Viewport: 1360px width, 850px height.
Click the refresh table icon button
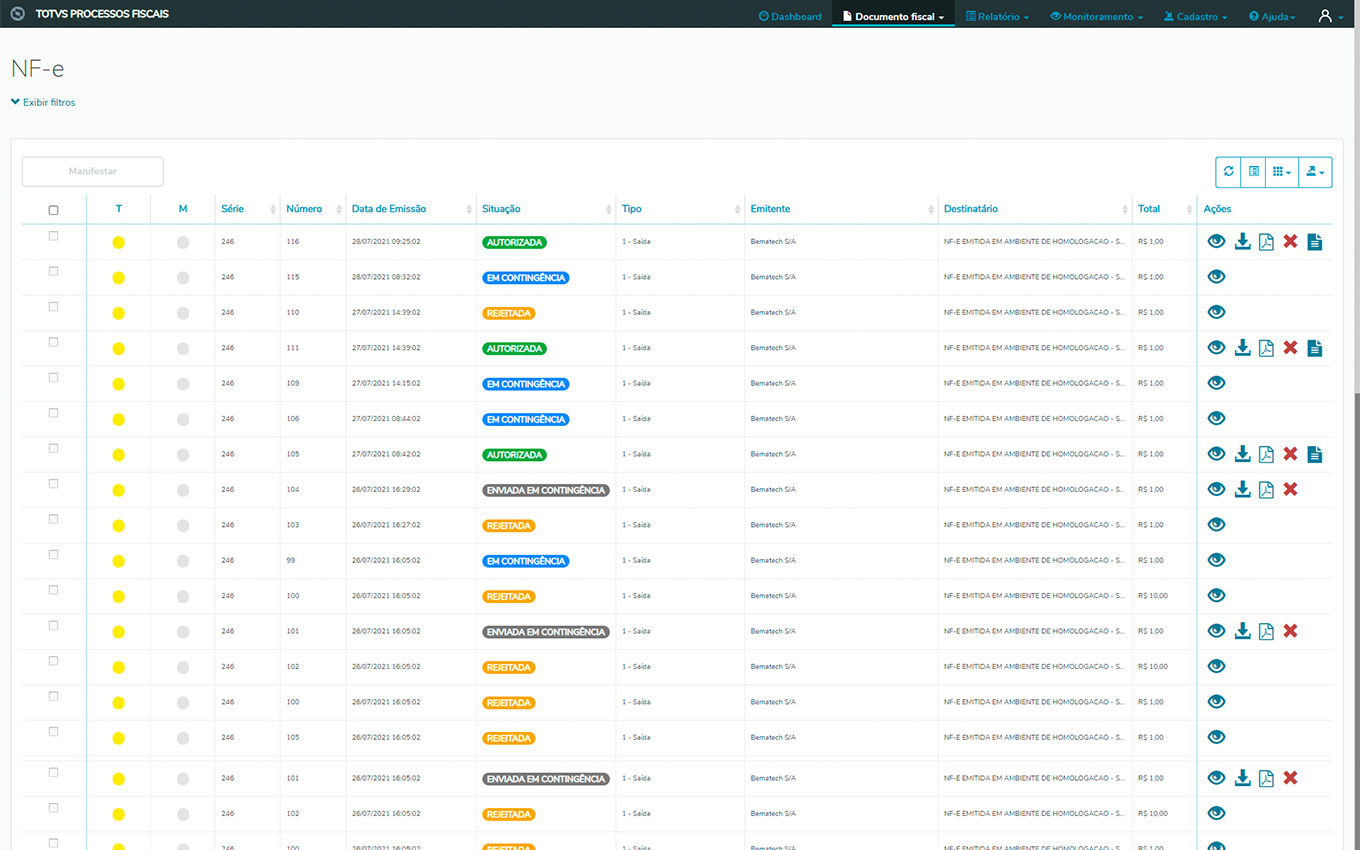pyautogui.click(x=1228, y=172)
